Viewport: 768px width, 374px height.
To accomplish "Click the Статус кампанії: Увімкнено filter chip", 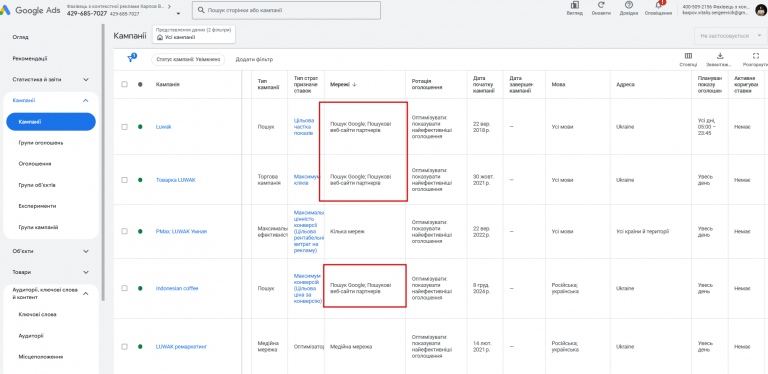I will (x=188, y=59).
